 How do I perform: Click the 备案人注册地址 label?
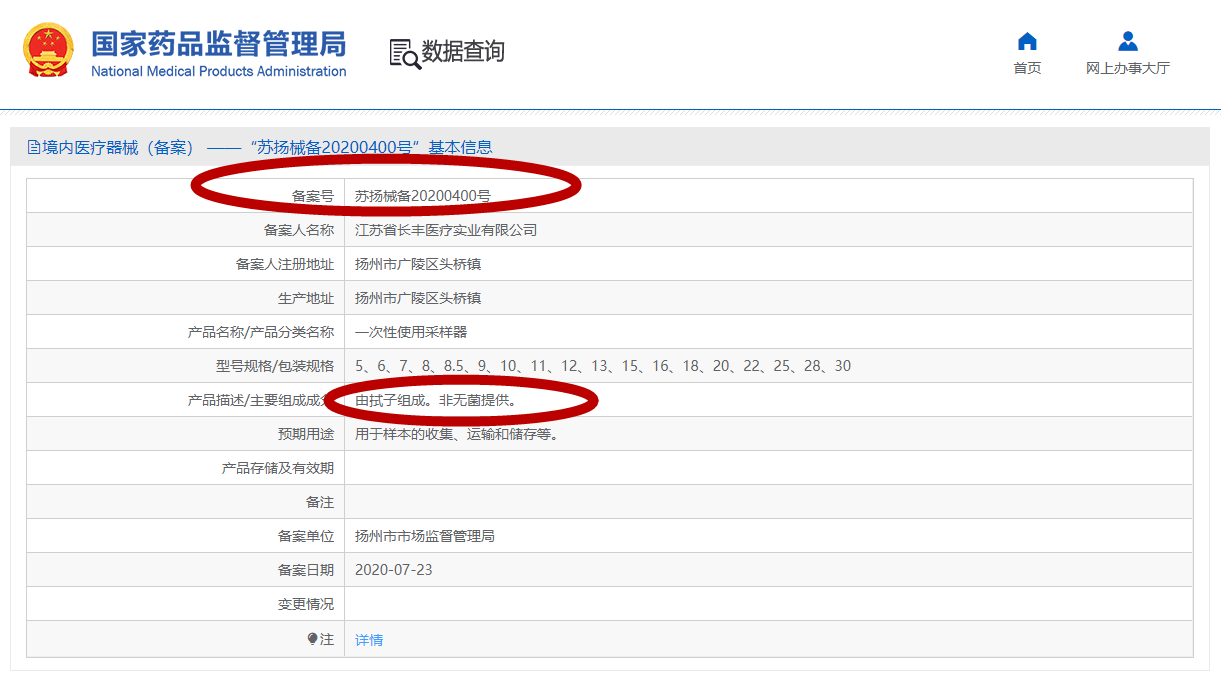tap(285, 264)
